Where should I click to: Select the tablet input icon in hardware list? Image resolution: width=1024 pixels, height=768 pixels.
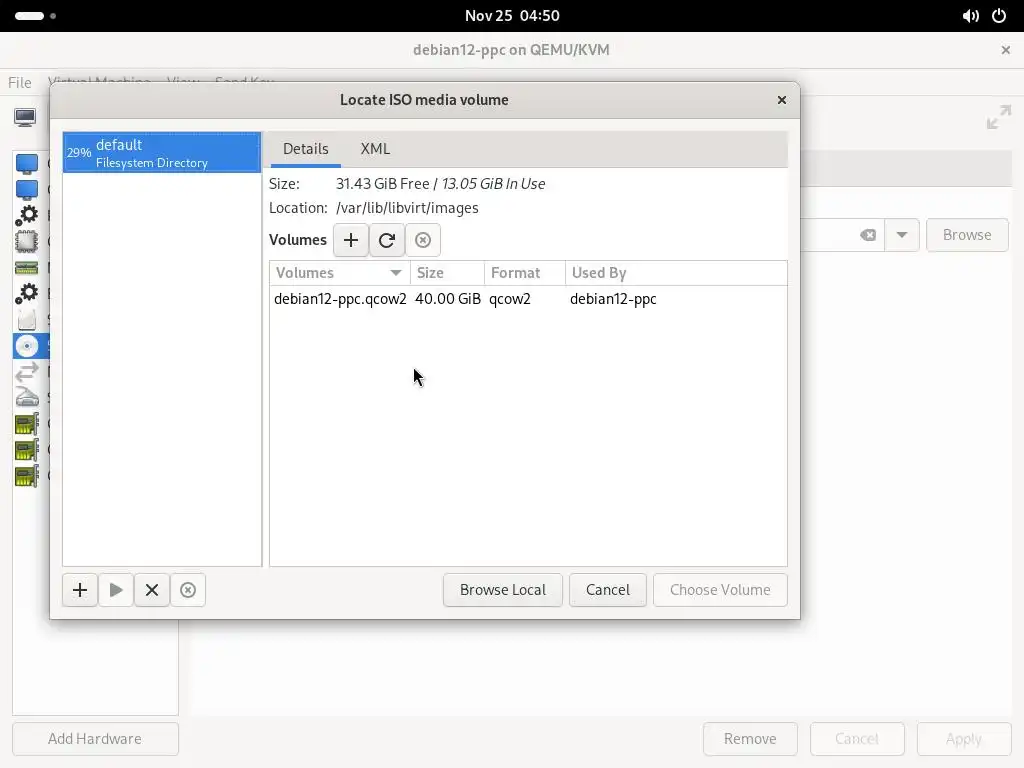click(x=26, y=397)
